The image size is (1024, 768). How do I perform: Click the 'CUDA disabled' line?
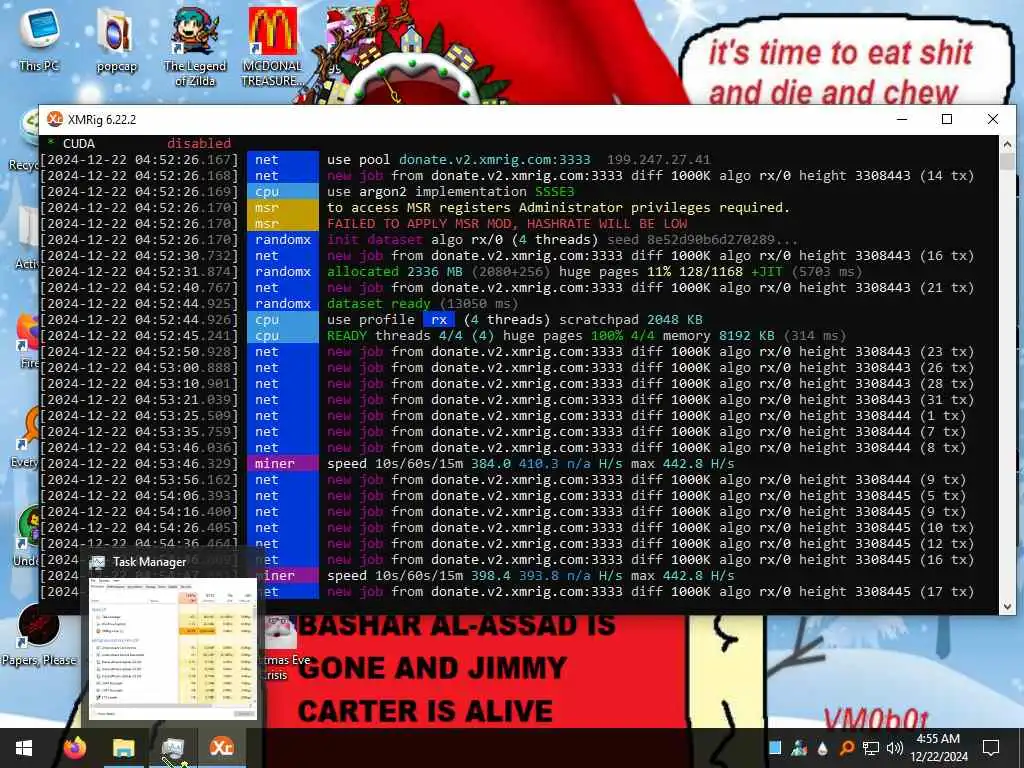point(140,144)
